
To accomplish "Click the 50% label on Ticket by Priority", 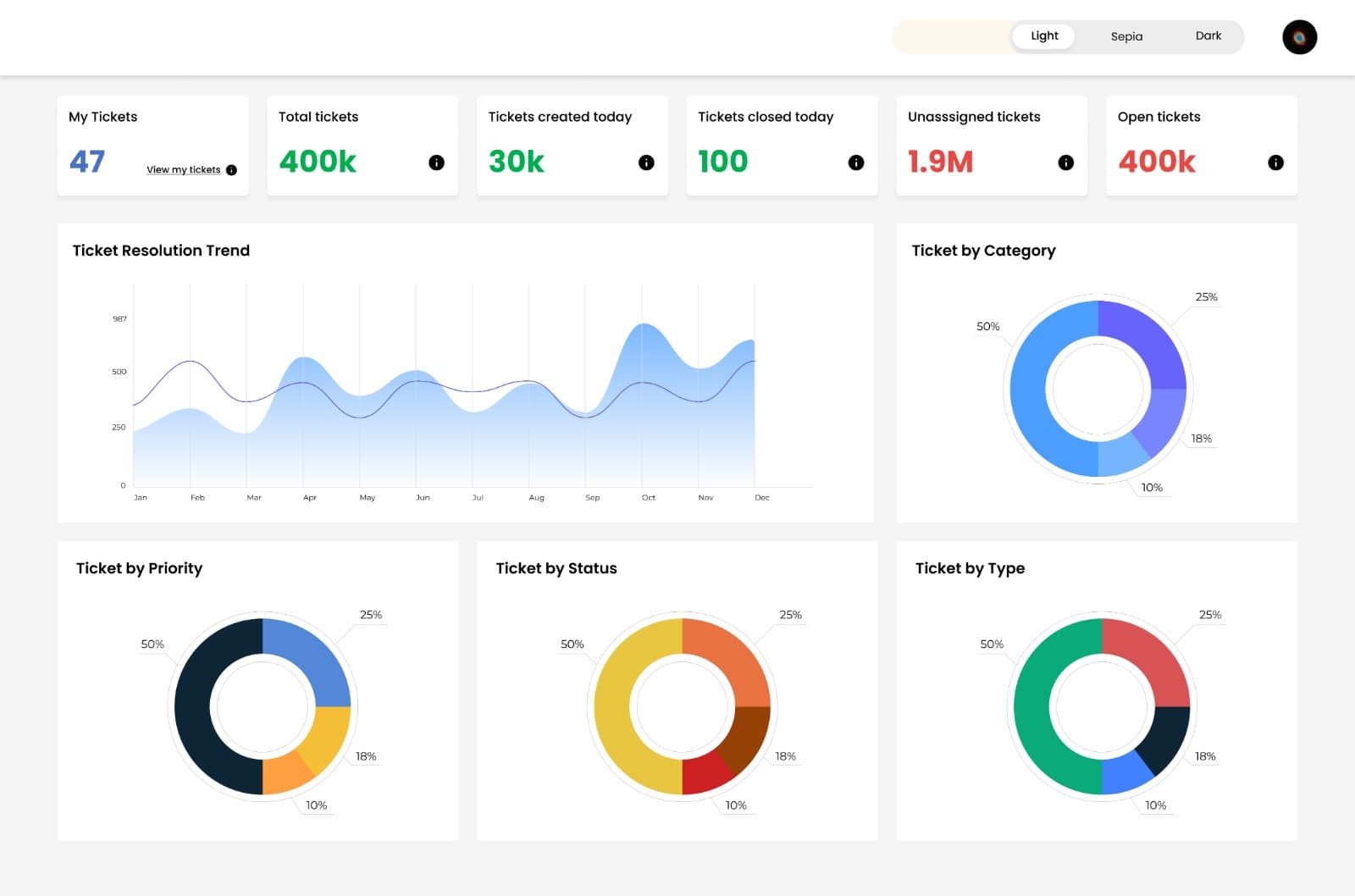I will point(152,644).
